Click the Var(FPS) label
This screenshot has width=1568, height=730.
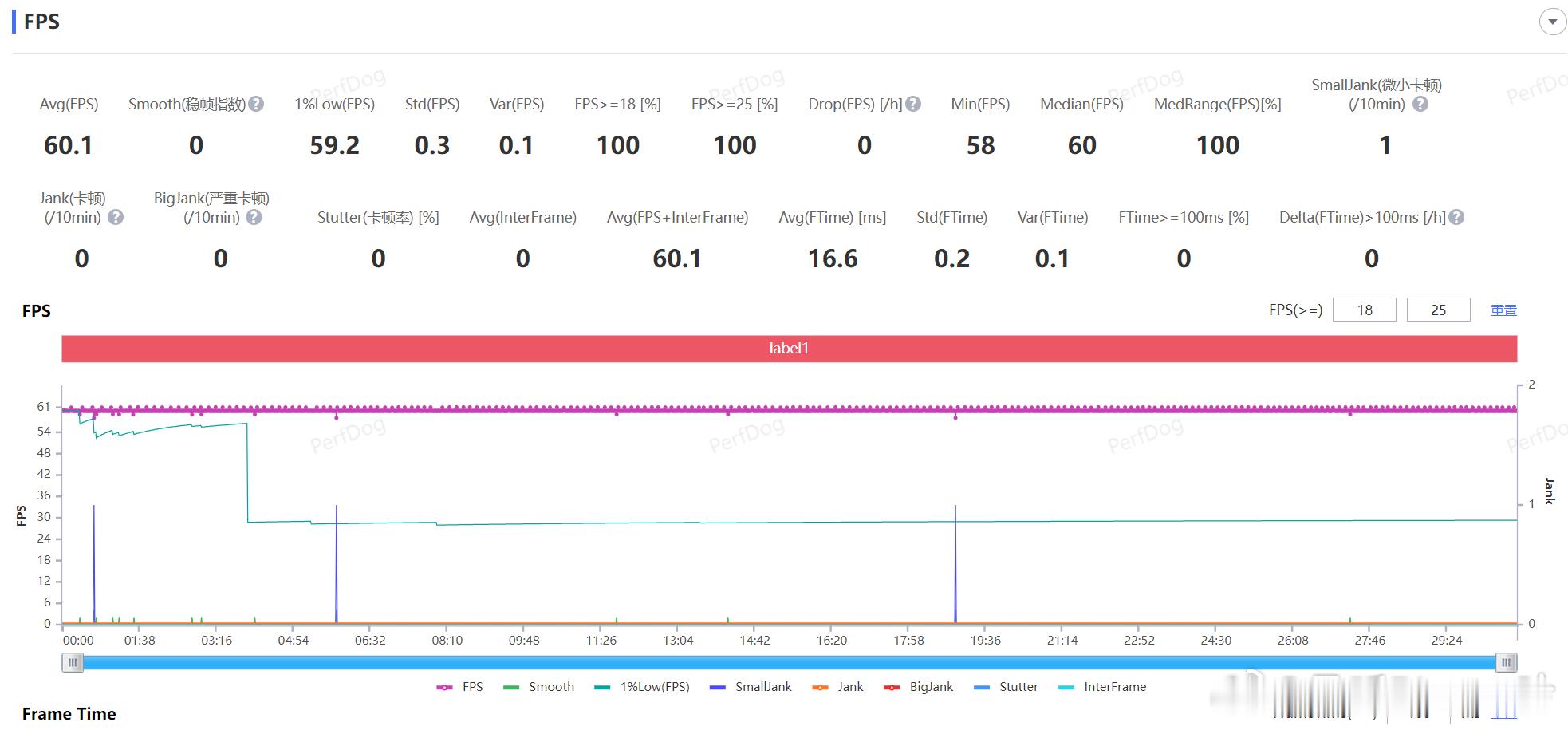click(x=517, y=104)
